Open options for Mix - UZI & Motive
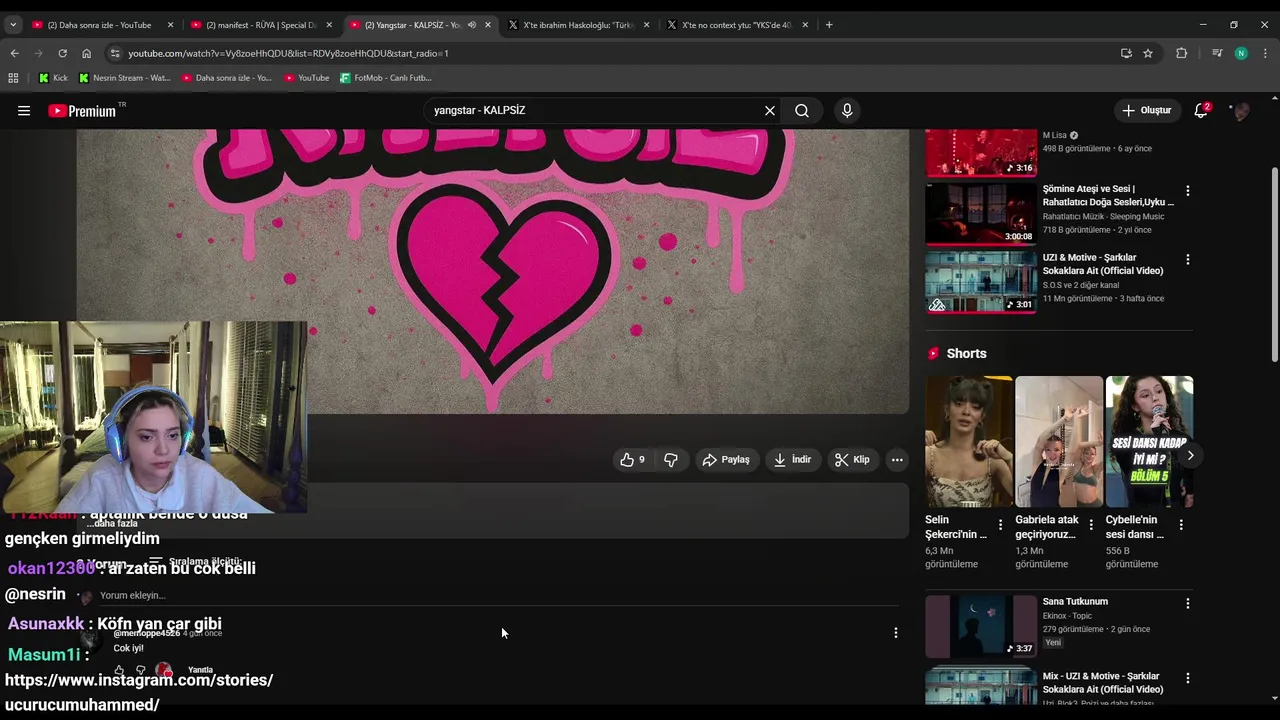The image size is (1280, 720). point(1187,678)
